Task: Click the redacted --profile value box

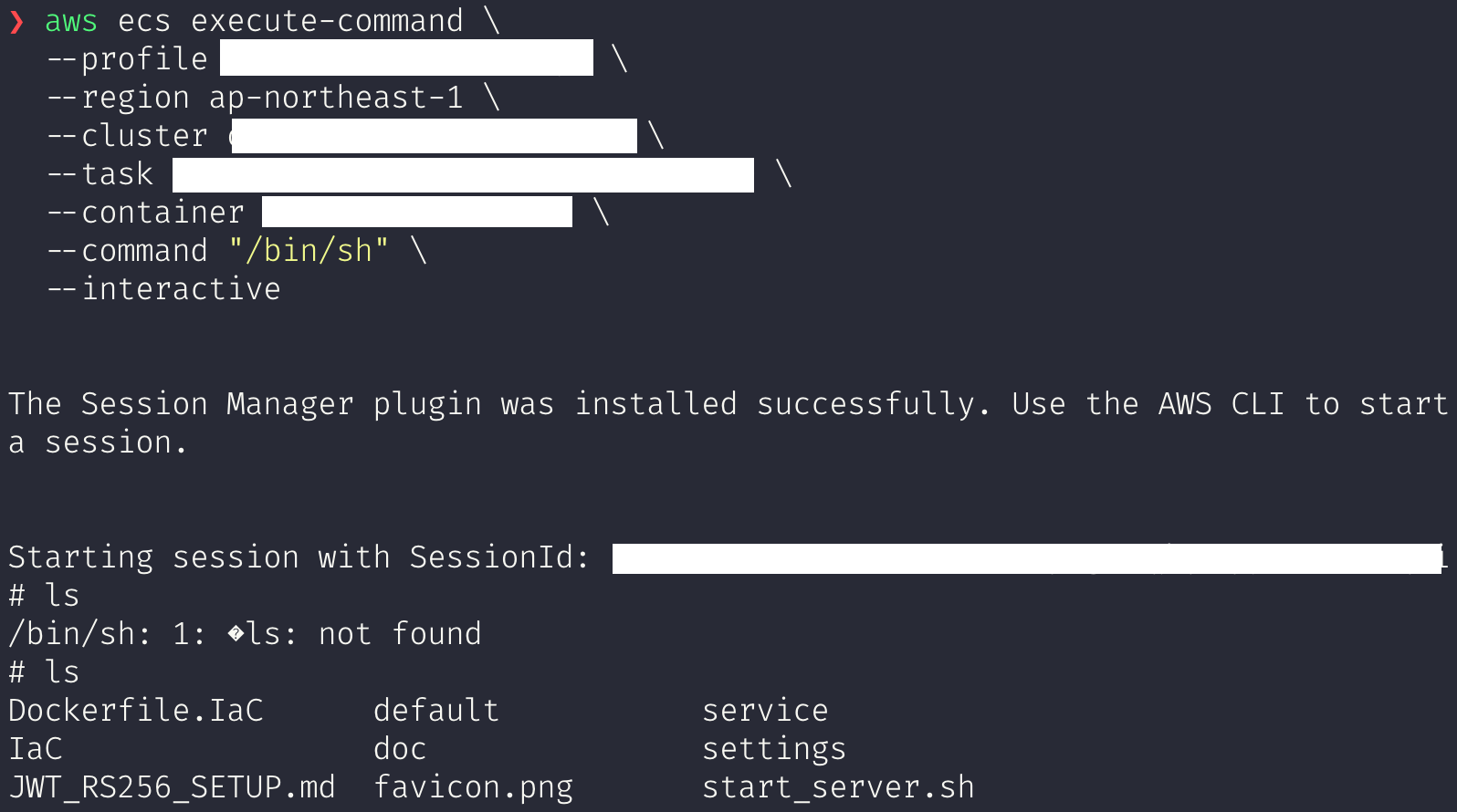Action: click(x=407, y=57)
